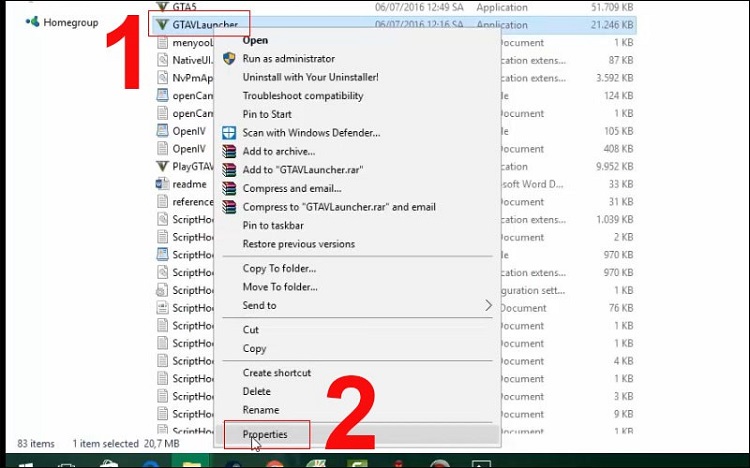Click the "83 items" status bar text
The width and height of the screenshot is (750, 468).
tap(36, 444)
